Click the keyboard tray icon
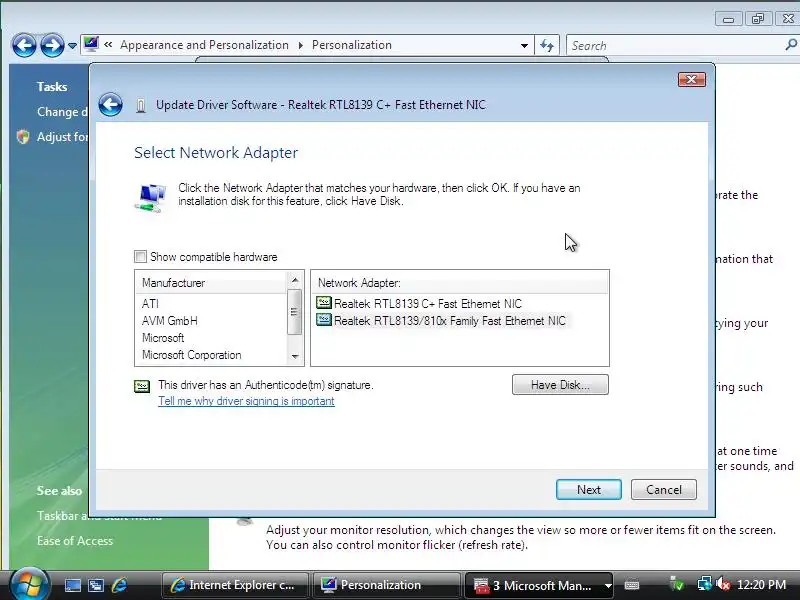 point(632,585)
